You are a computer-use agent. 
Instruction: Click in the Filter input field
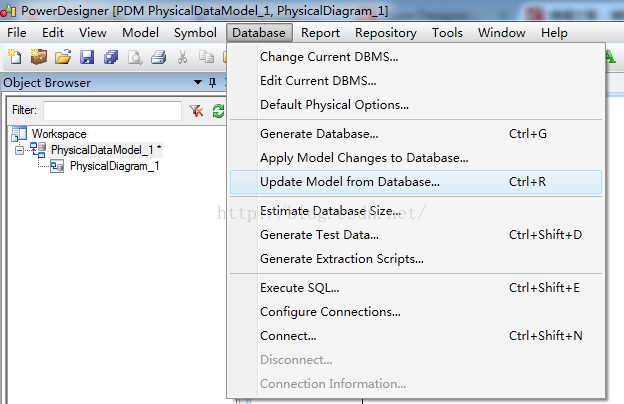(112, 110)
